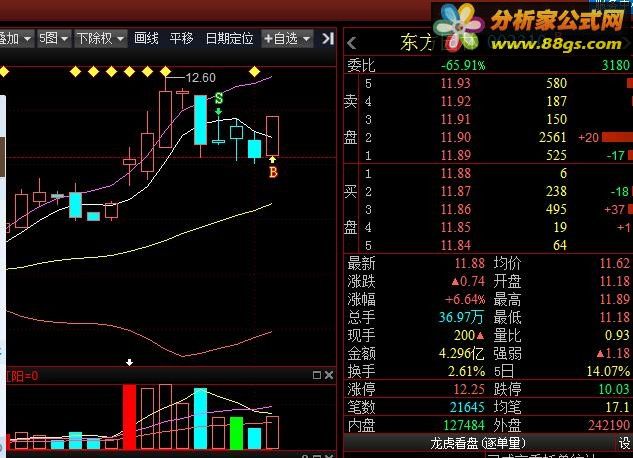Select buy level 3 price 11.86
This screenshot has height=458, width=633.
pyautogui.click(x=456, y=209)
